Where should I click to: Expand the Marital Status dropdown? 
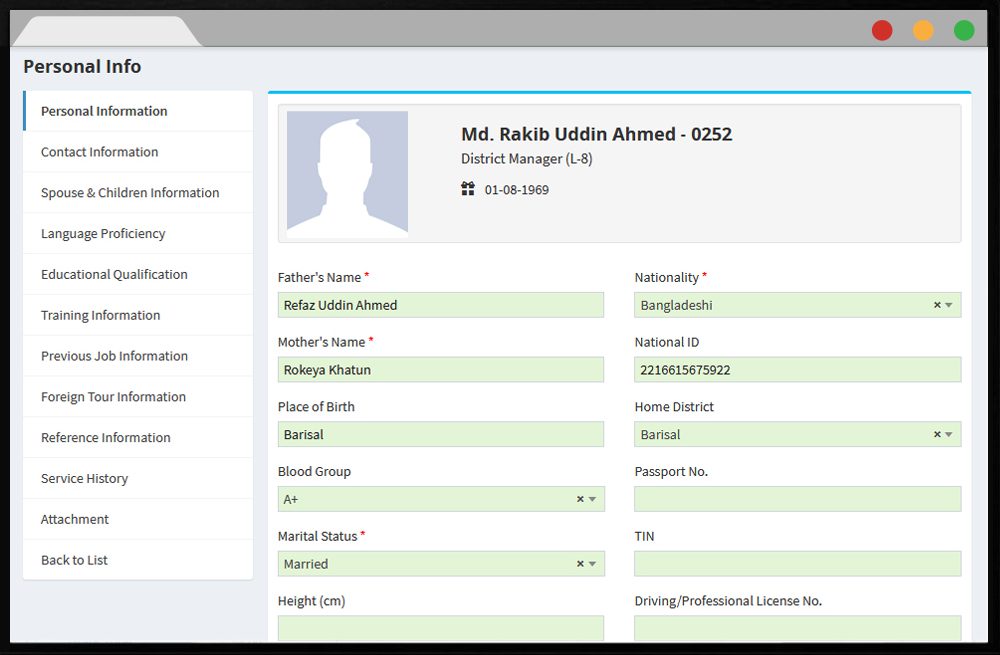pos(592,564)
